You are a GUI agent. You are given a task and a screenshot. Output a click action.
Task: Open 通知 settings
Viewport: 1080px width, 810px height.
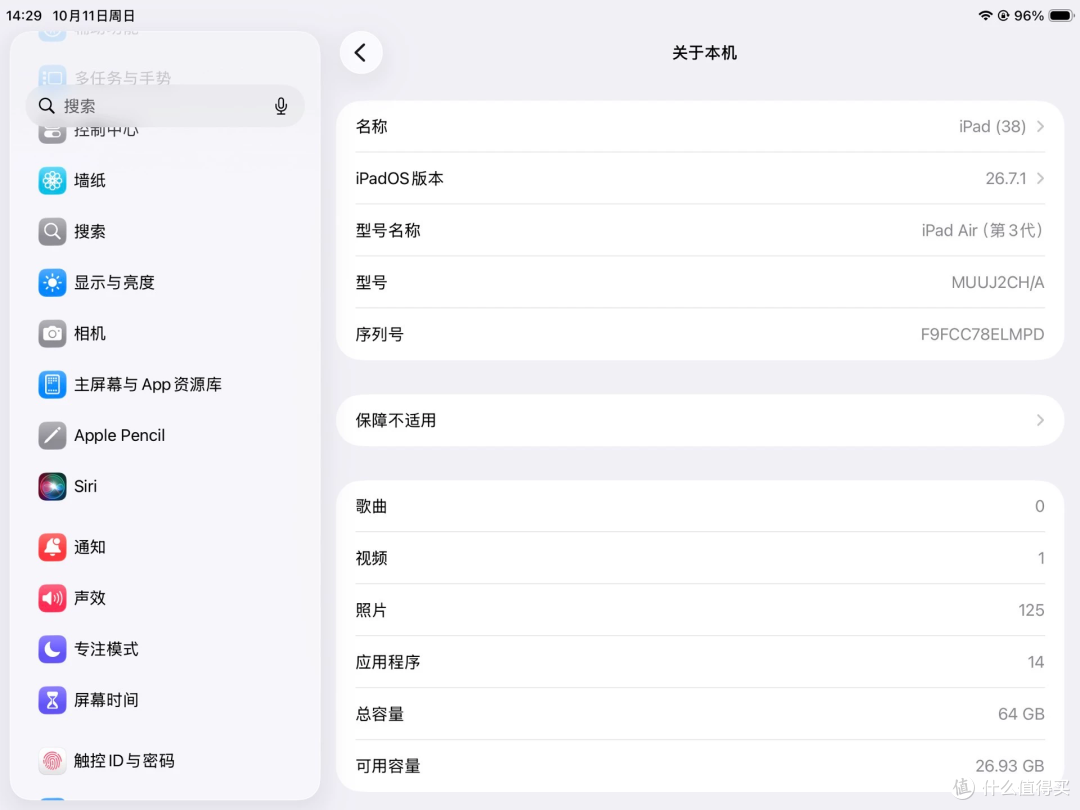pos(165,547)
